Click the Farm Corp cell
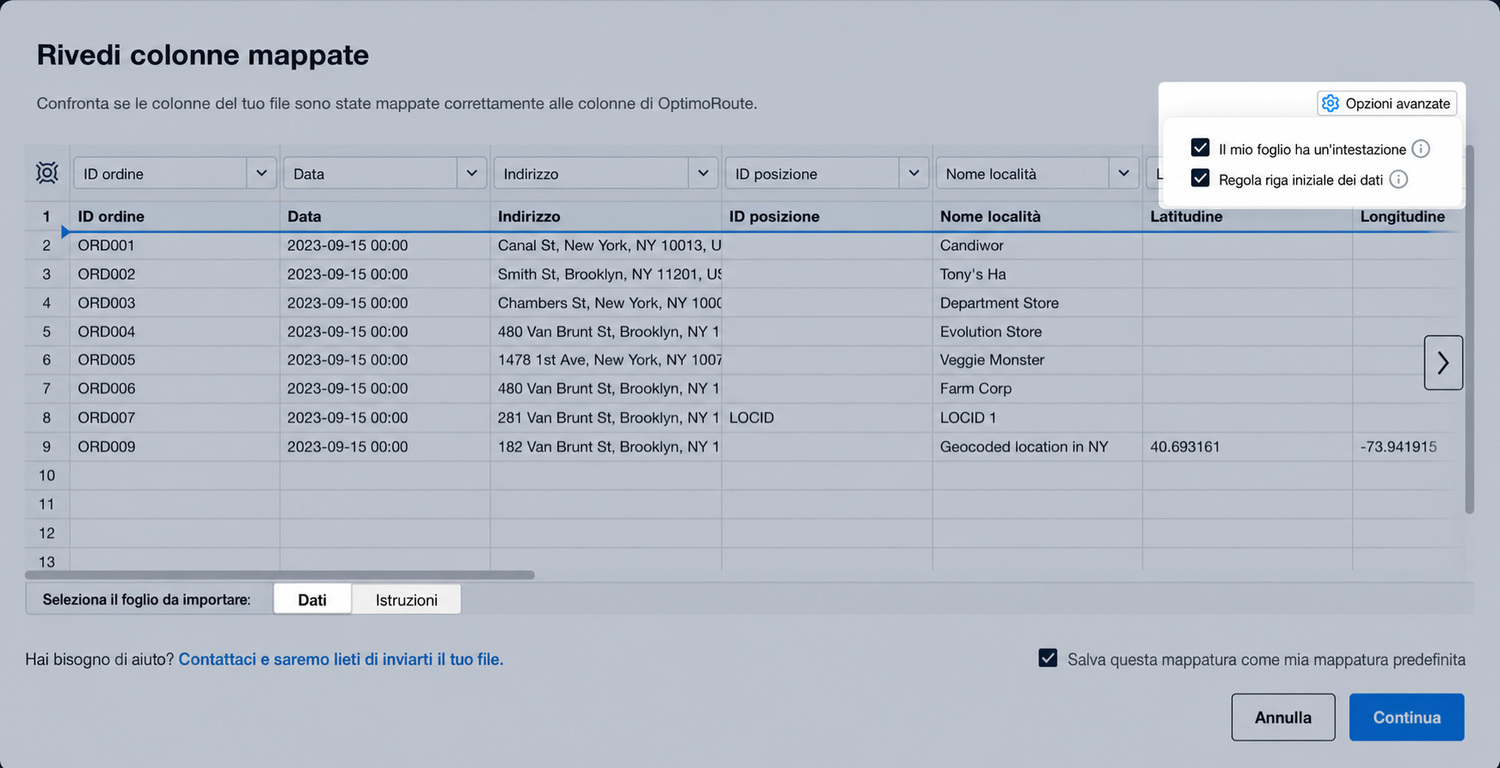This screenshot has width=1500, height=768. click(x=1037, y=388)
